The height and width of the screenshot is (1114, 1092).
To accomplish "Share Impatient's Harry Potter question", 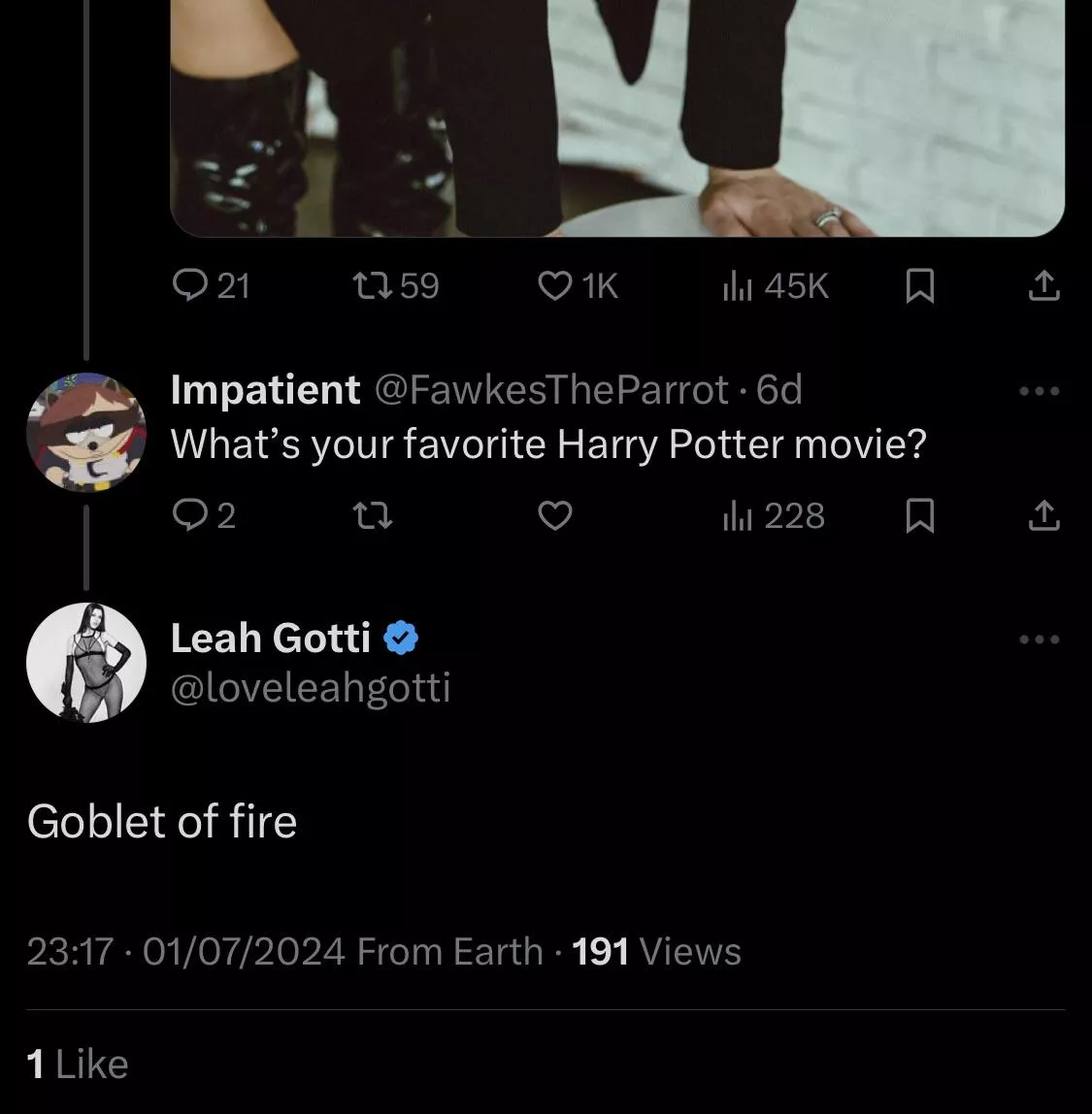I will tap(1043, 515).
